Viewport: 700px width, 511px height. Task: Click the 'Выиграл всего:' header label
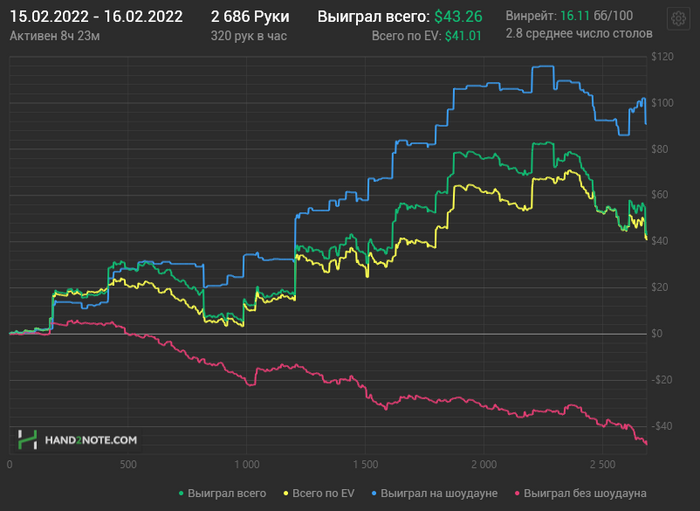(374, 17)
